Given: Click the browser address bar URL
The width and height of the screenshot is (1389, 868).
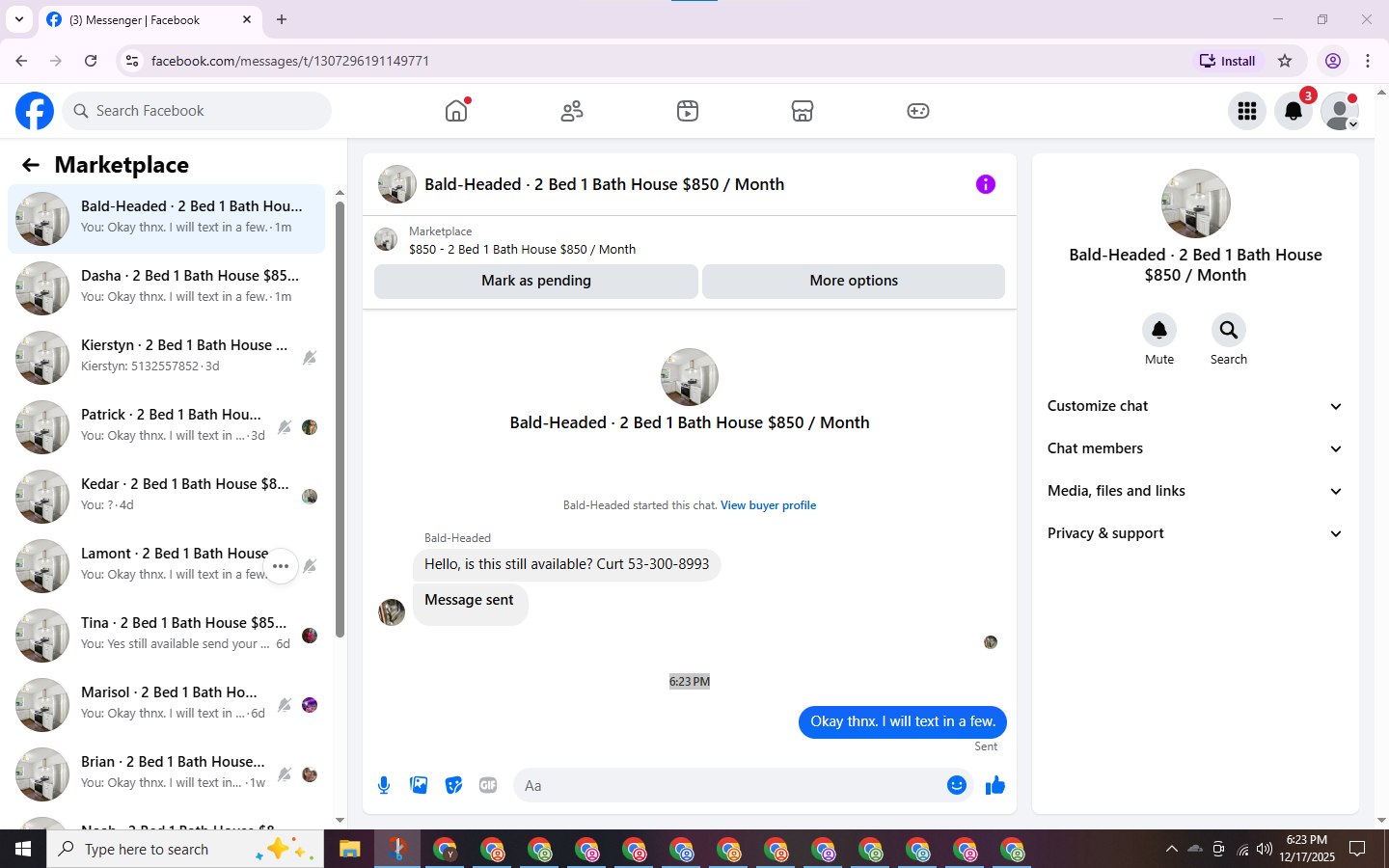Looking at the screenshot, I should (x=290, y=61).
